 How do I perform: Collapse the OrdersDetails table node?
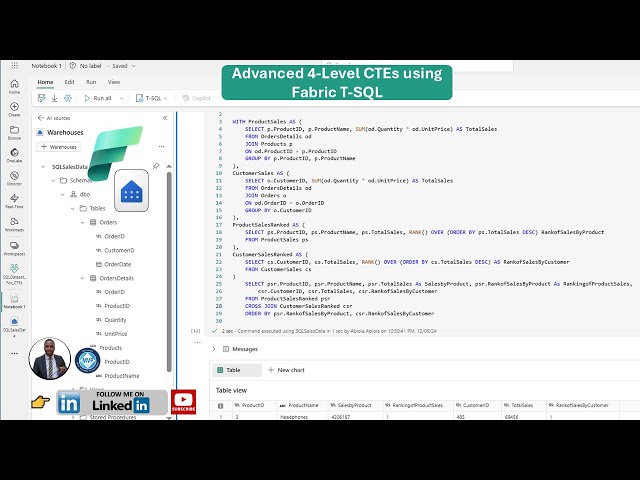82,278
